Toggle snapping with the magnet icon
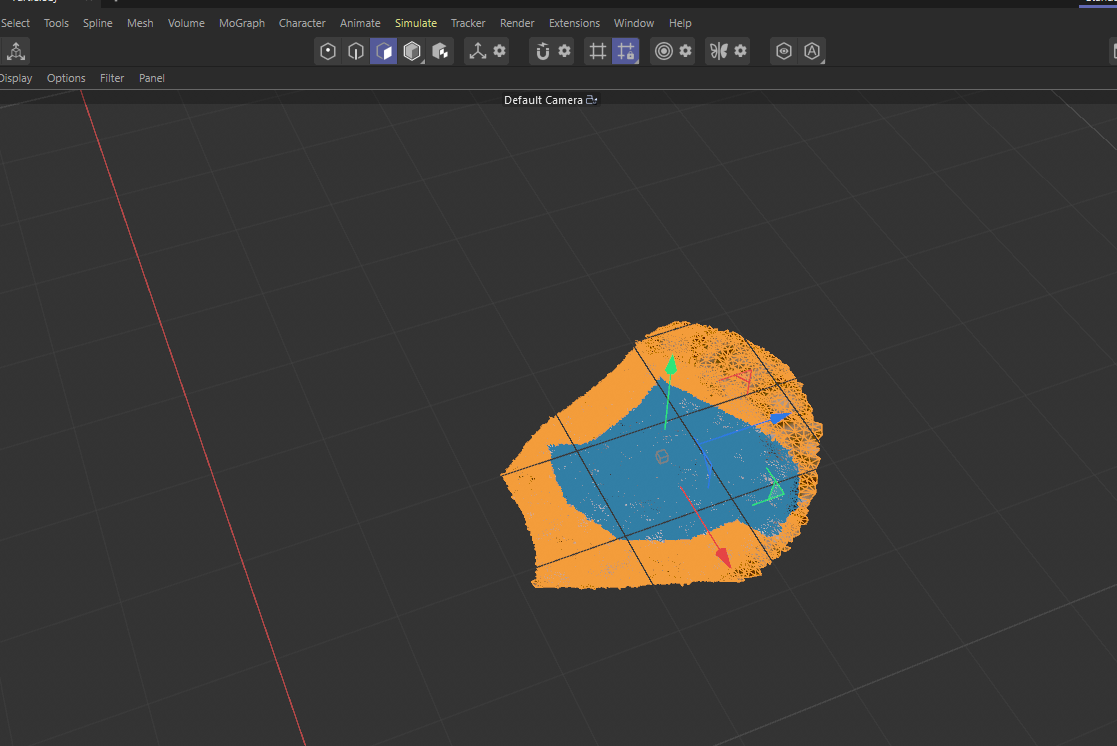Viewport: 1117px width, 746px height. (x=541, y=51)
